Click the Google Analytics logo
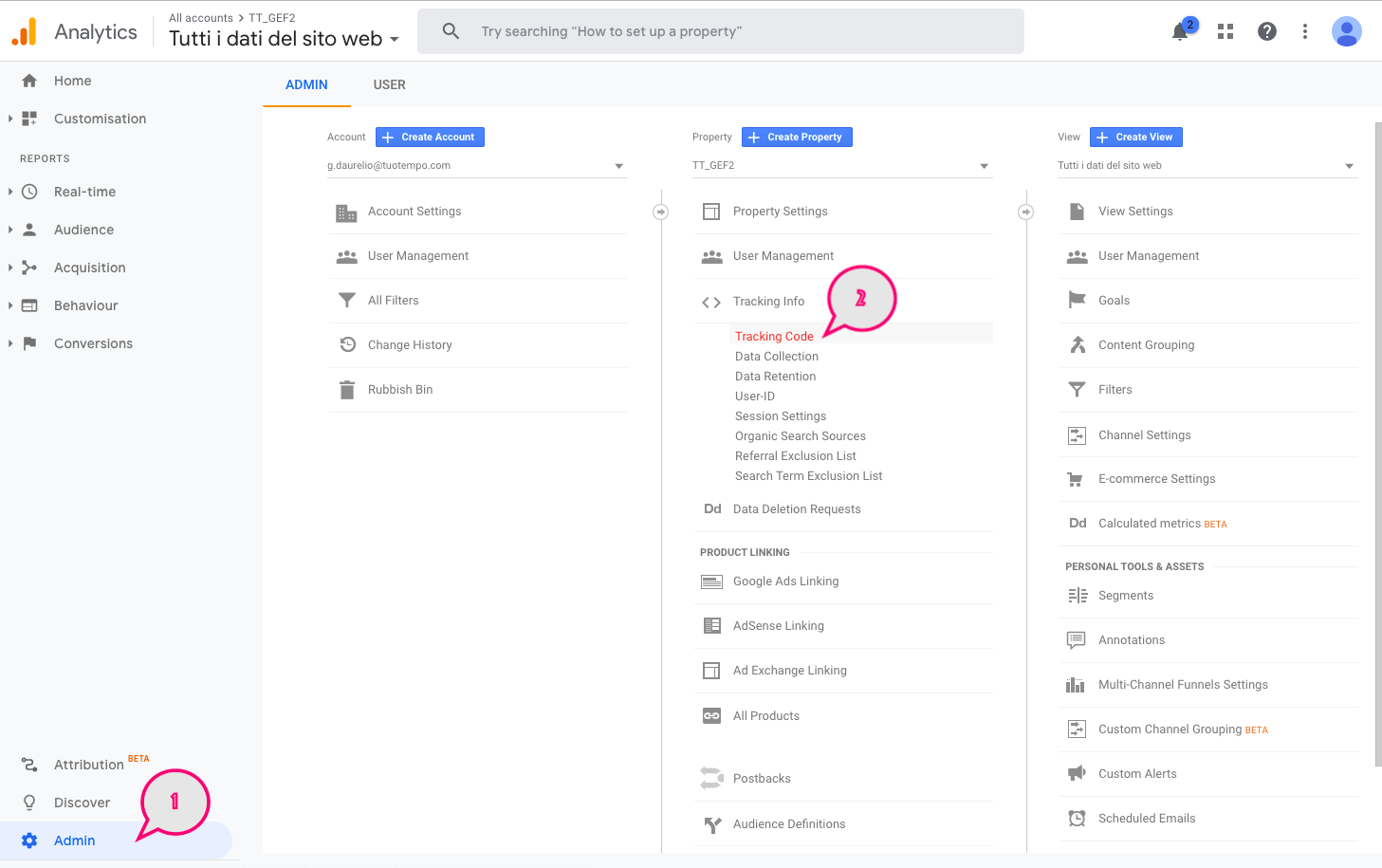This screenshot has height=868, width=1382. (24, 31)
